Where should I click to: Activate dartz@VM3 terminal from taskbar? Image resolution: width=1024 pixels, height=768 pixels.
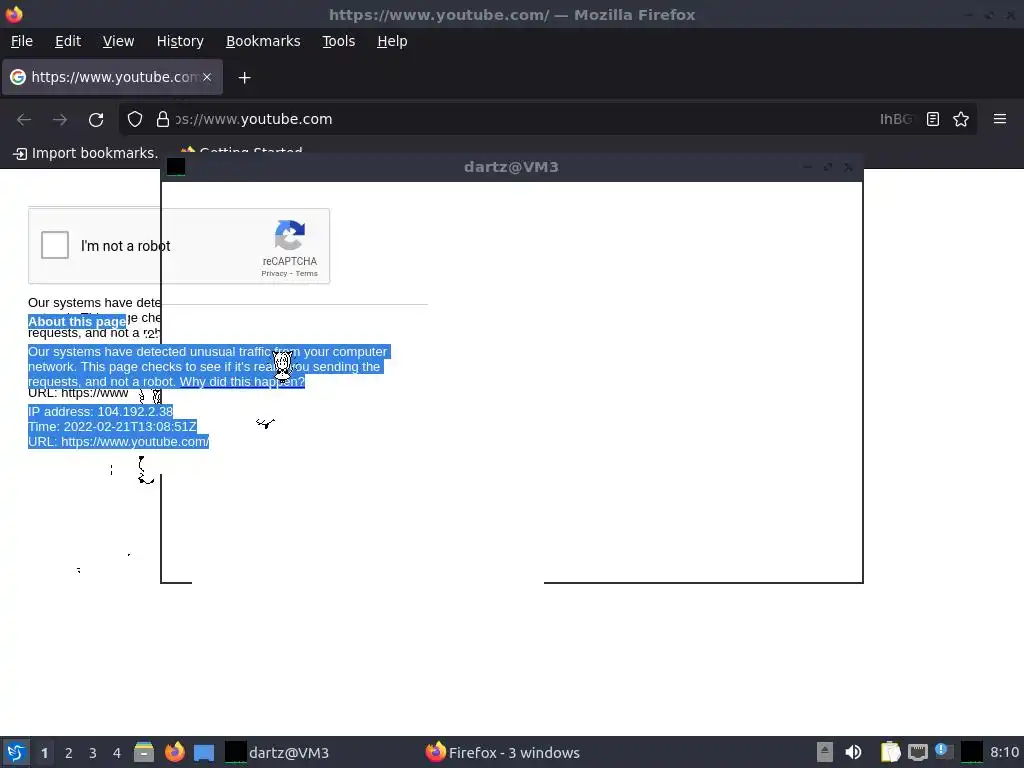(x=277, y=753)
